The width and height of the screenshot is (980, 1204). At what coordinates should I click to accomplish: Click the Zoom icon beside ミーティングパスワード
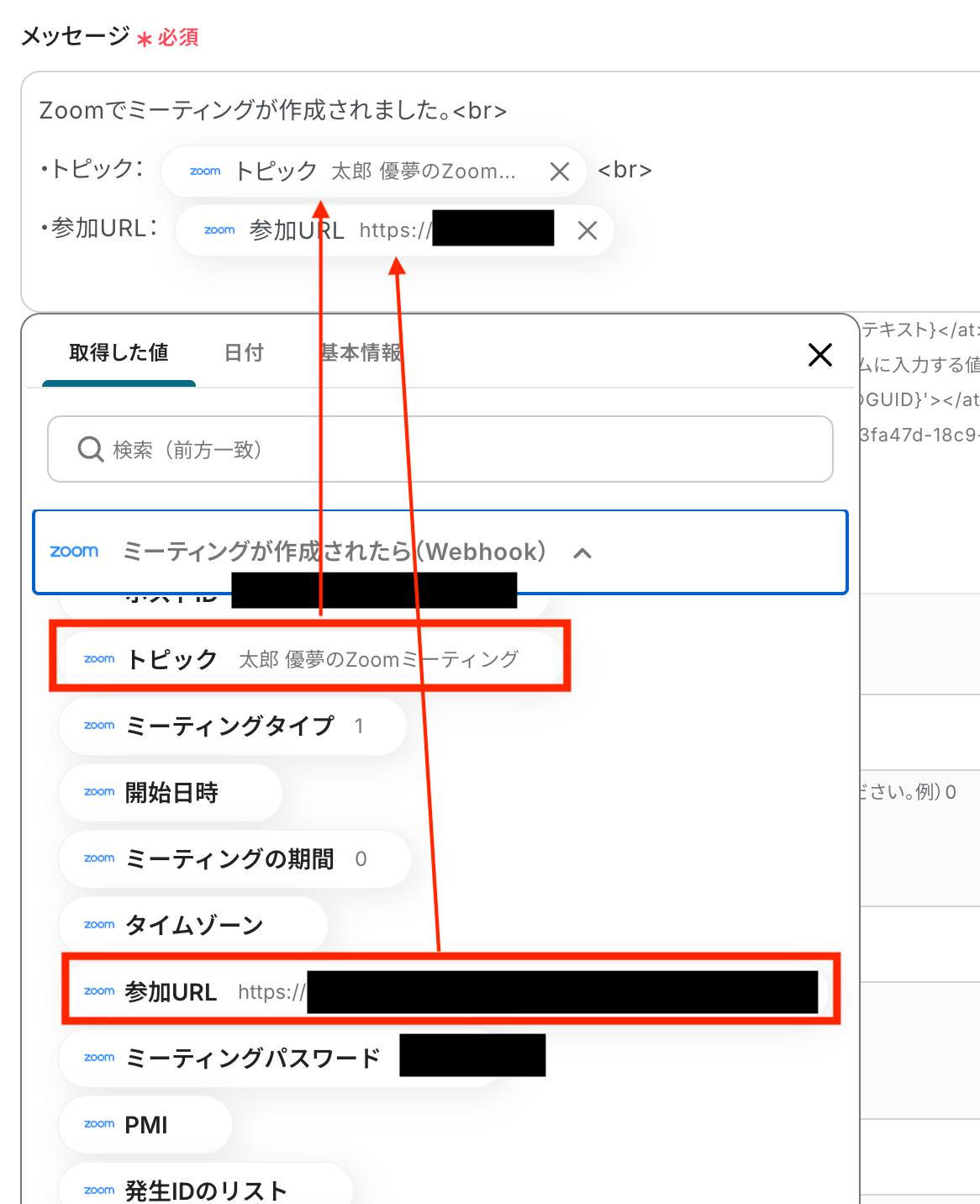coord(99,1058)
